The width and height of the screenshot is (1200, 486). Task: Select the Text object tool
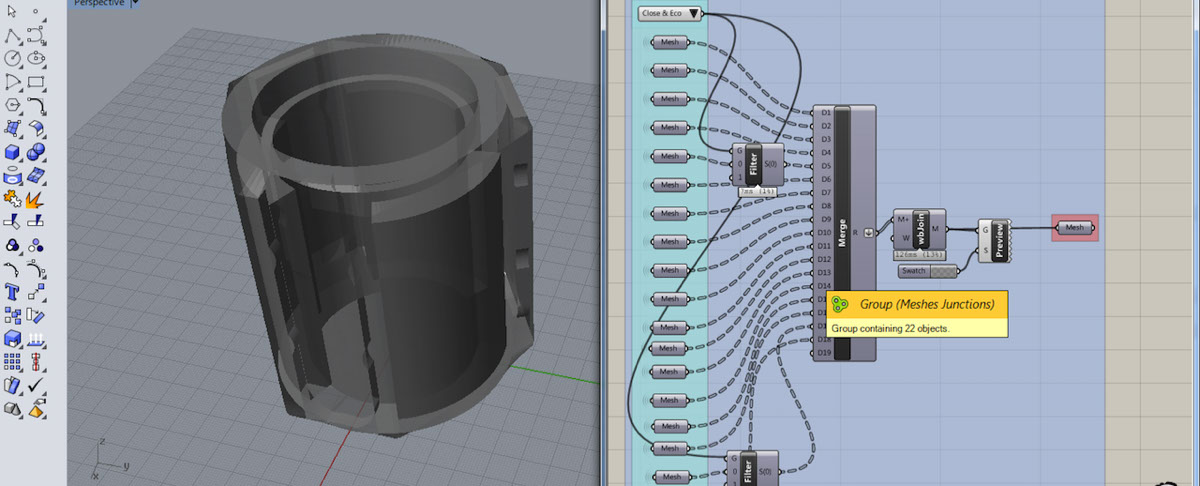[13, 292]
